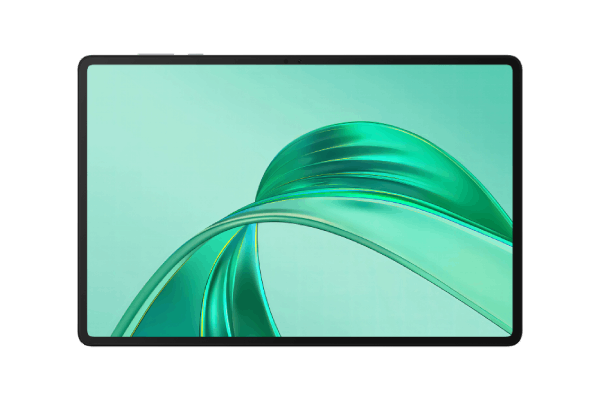The image size is (600, 400).
Task: Click the bottom-right corner of the tablet screen
Action: (x=511, y=334)
